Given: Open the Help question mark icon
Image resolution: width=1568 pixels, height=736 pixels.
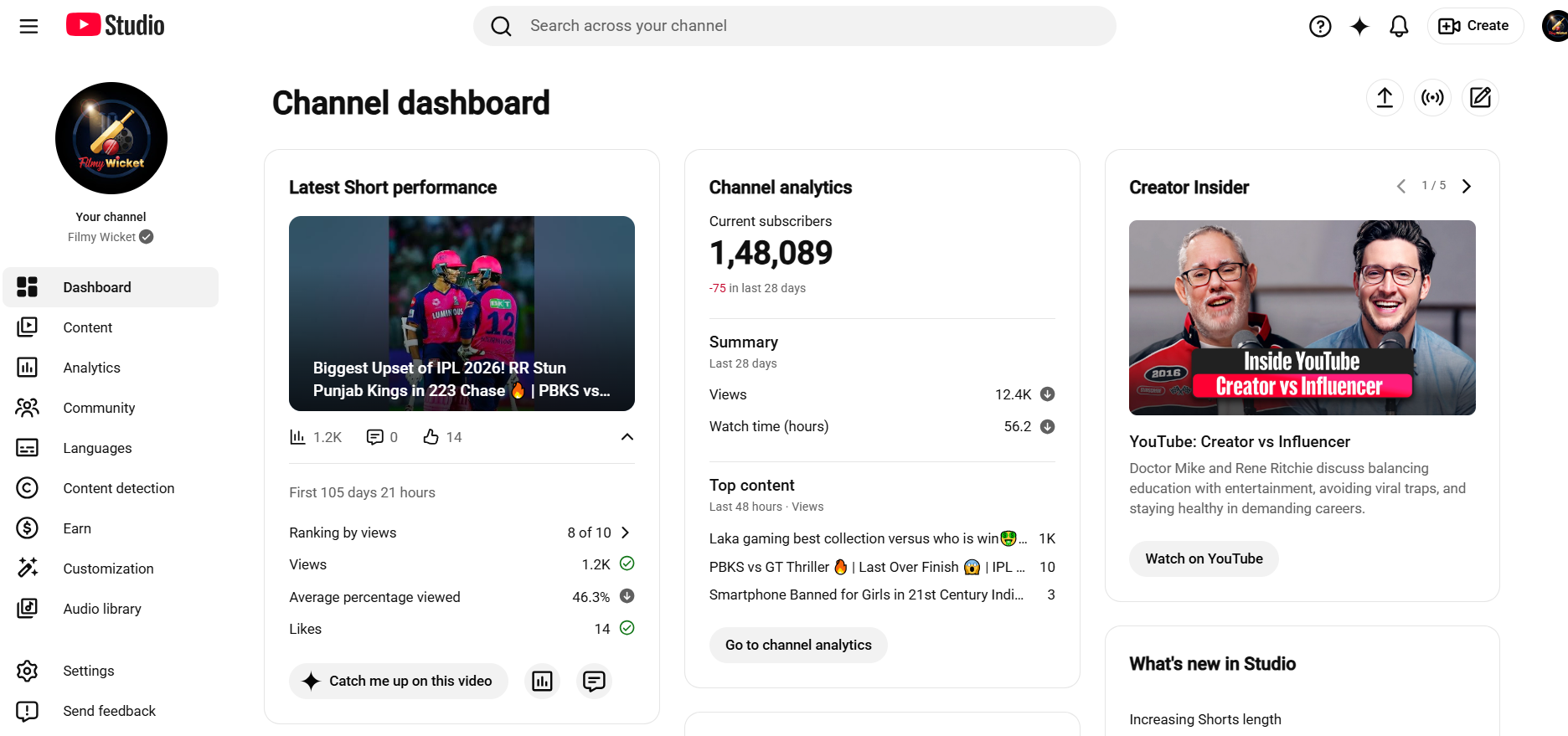Looking at the screenshot, I should 1320,26.
